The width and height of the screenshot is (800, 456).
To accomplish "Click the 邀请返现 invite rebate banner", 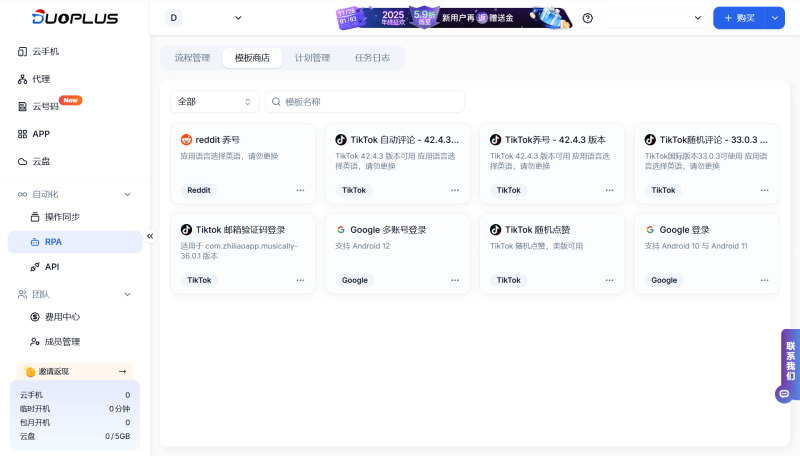I will pyautogui.click(x=75, y=371).
